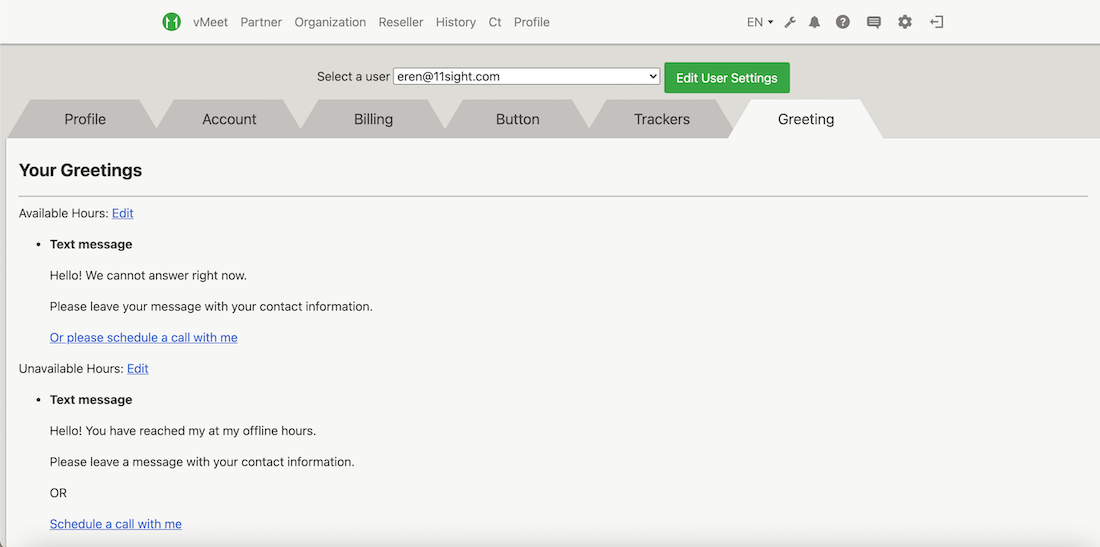This screenshot has width=1100, height=547.
Task: Open the EN language dropdown
Action: pyautogui.click(x=760, y=22)
